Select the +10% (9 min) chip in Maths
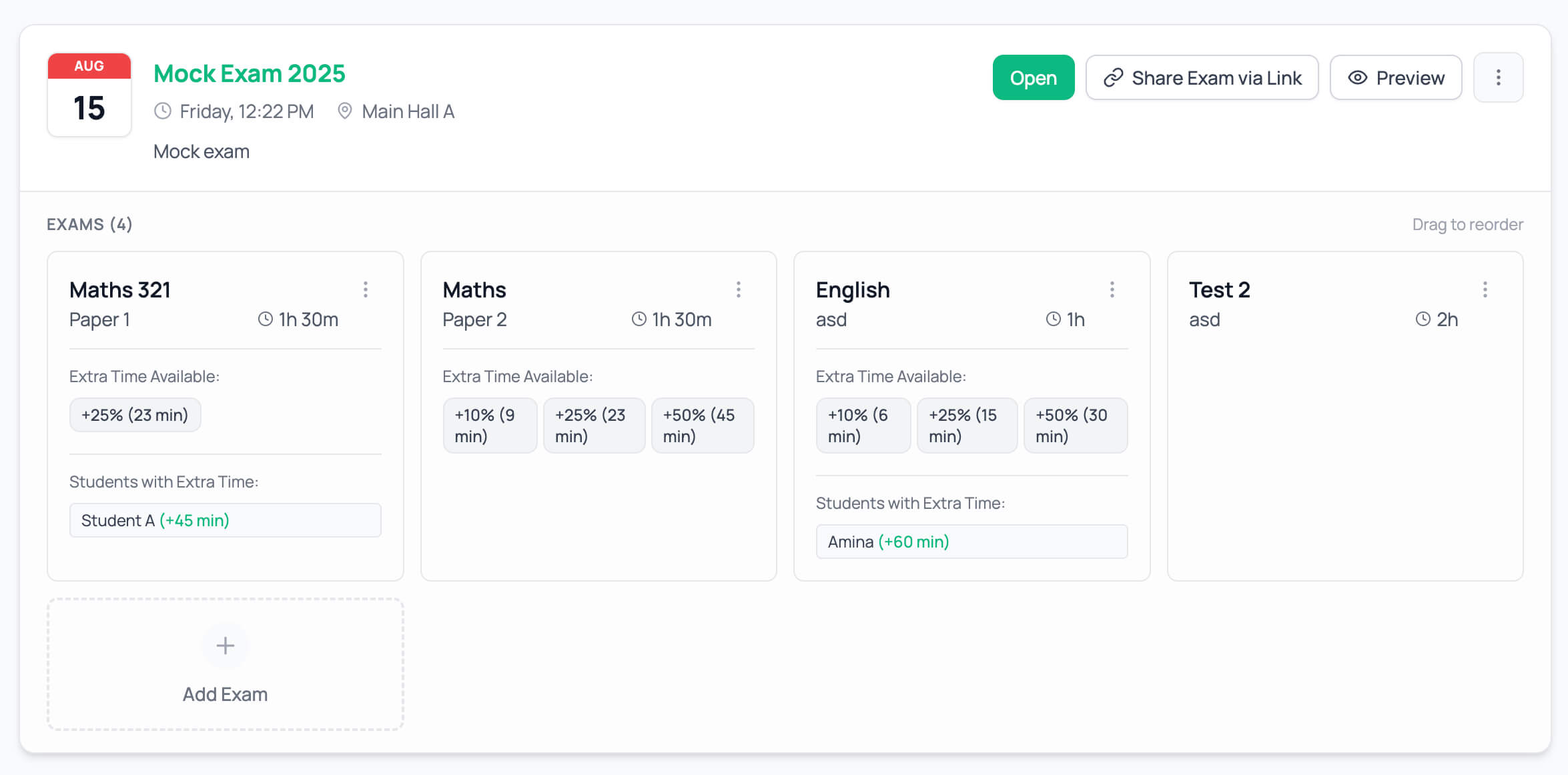The image size is (1568, 775). (489, 426)
